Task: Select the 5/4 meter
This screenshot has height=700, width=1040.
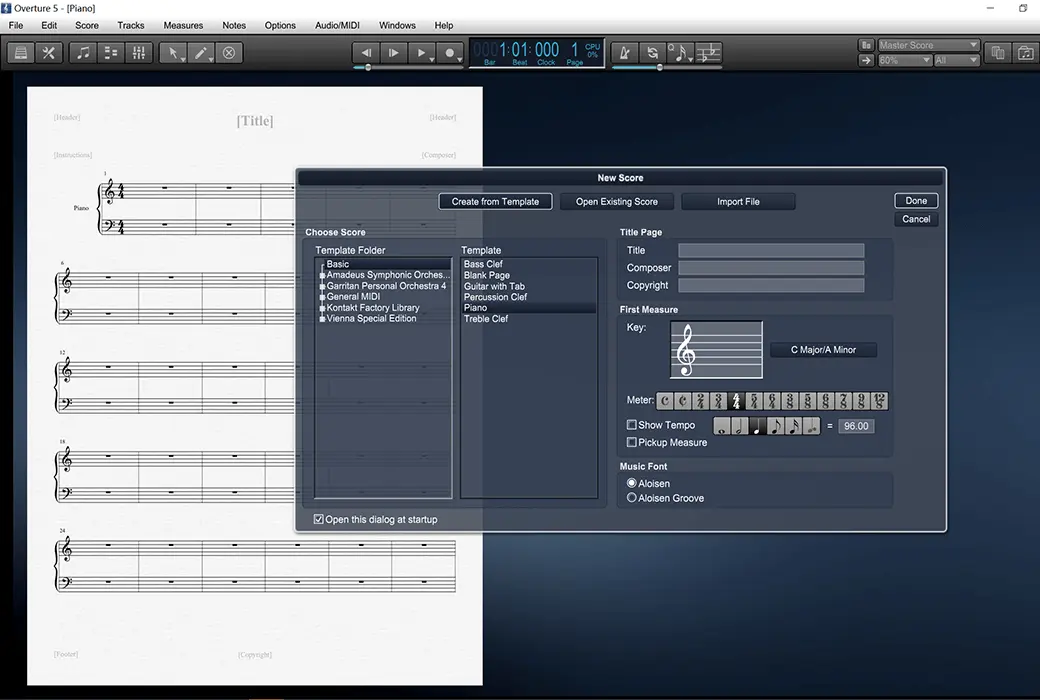Action: [x=754, y=401]
